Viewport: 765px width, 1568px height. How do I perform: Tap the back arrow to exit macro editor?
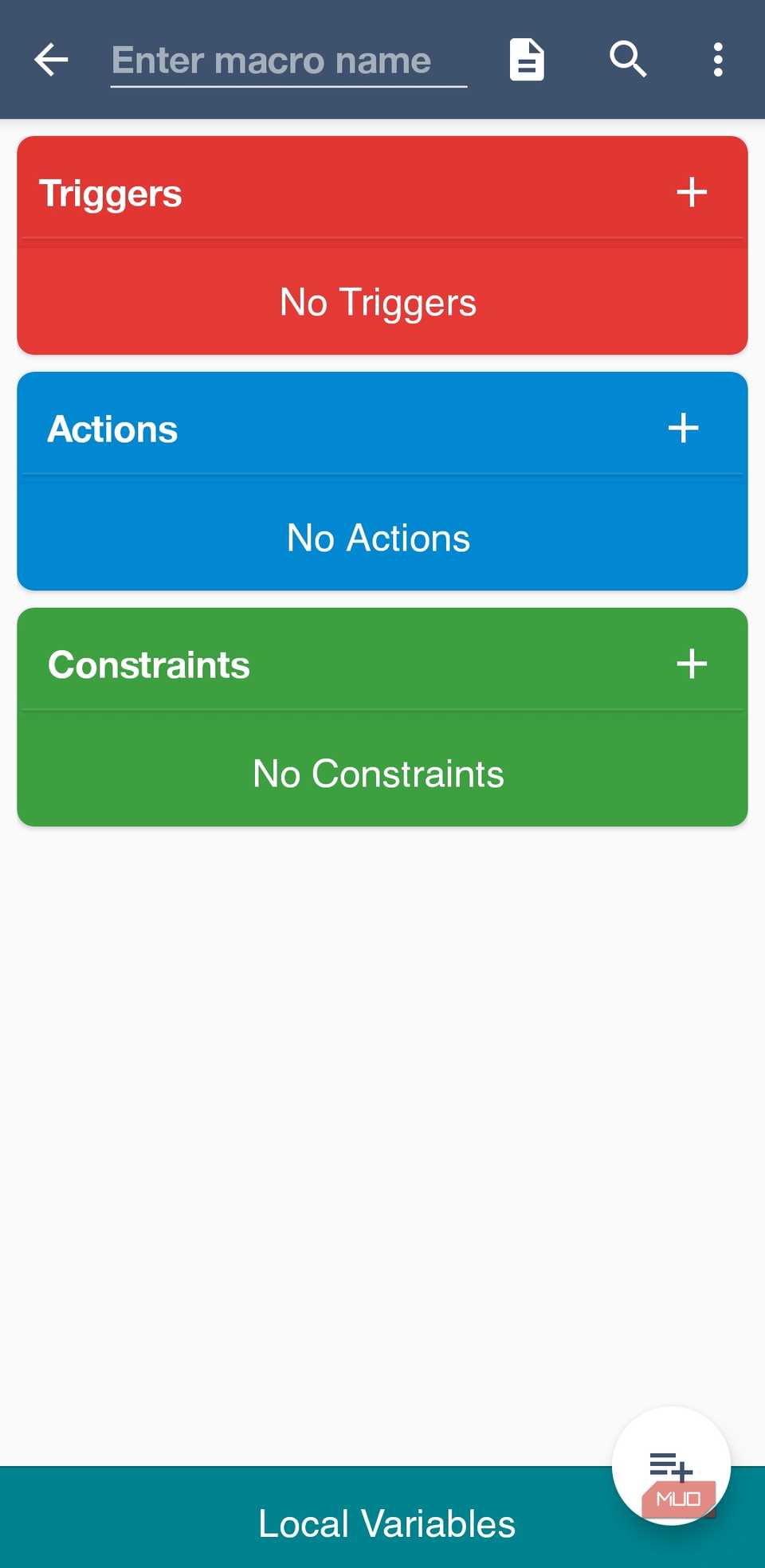[50, 59]
